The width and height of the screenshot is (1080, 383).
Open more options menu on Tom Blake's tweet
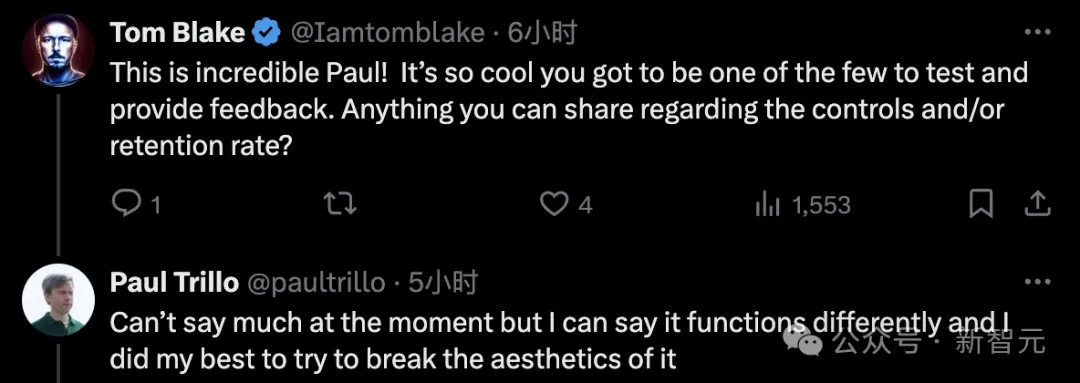pyautogui.click(x=1037, y=32)
